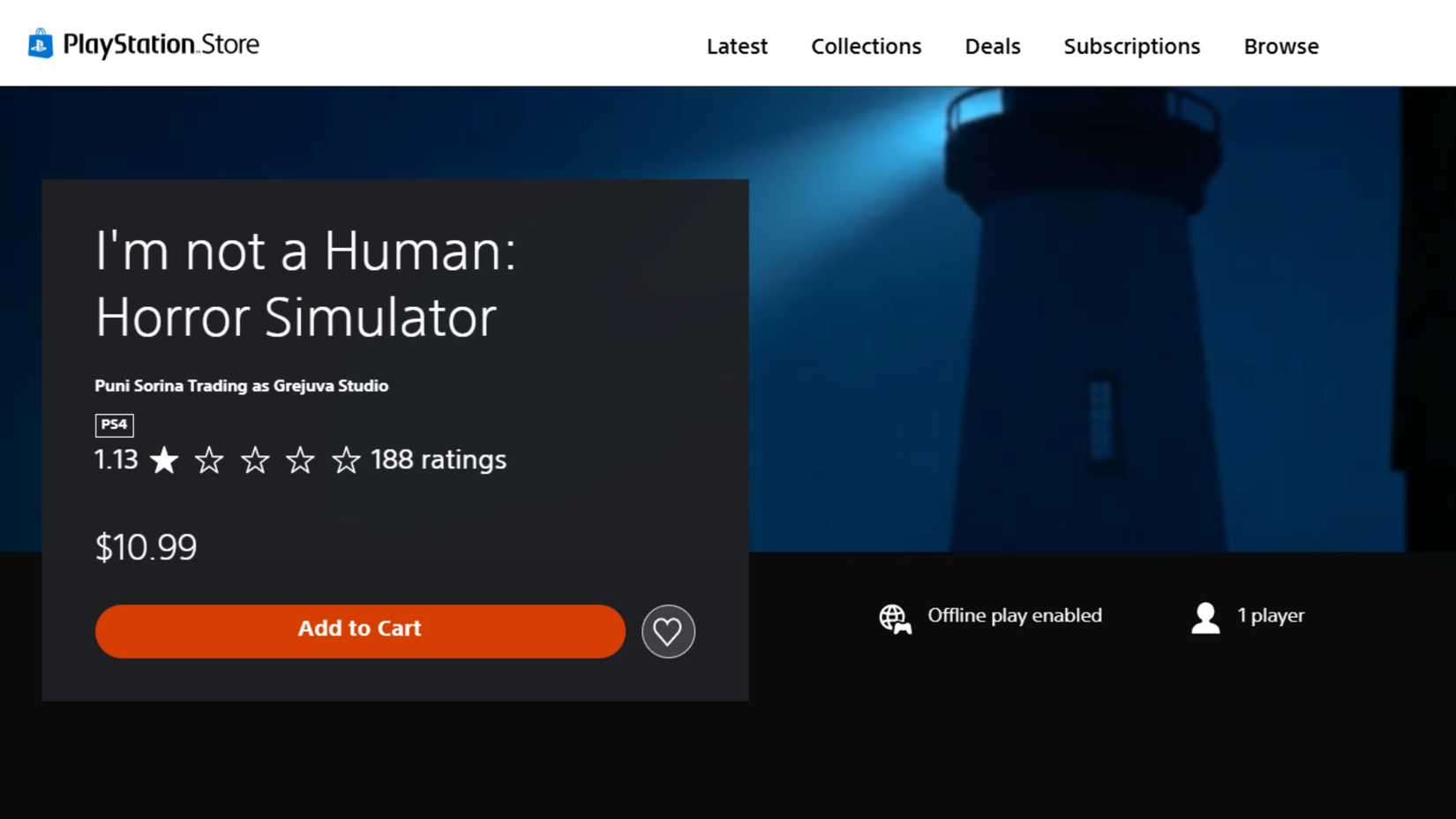Click the PlayStation Store bag logo
Screen dimensions: 1456x819
[39, 43]
